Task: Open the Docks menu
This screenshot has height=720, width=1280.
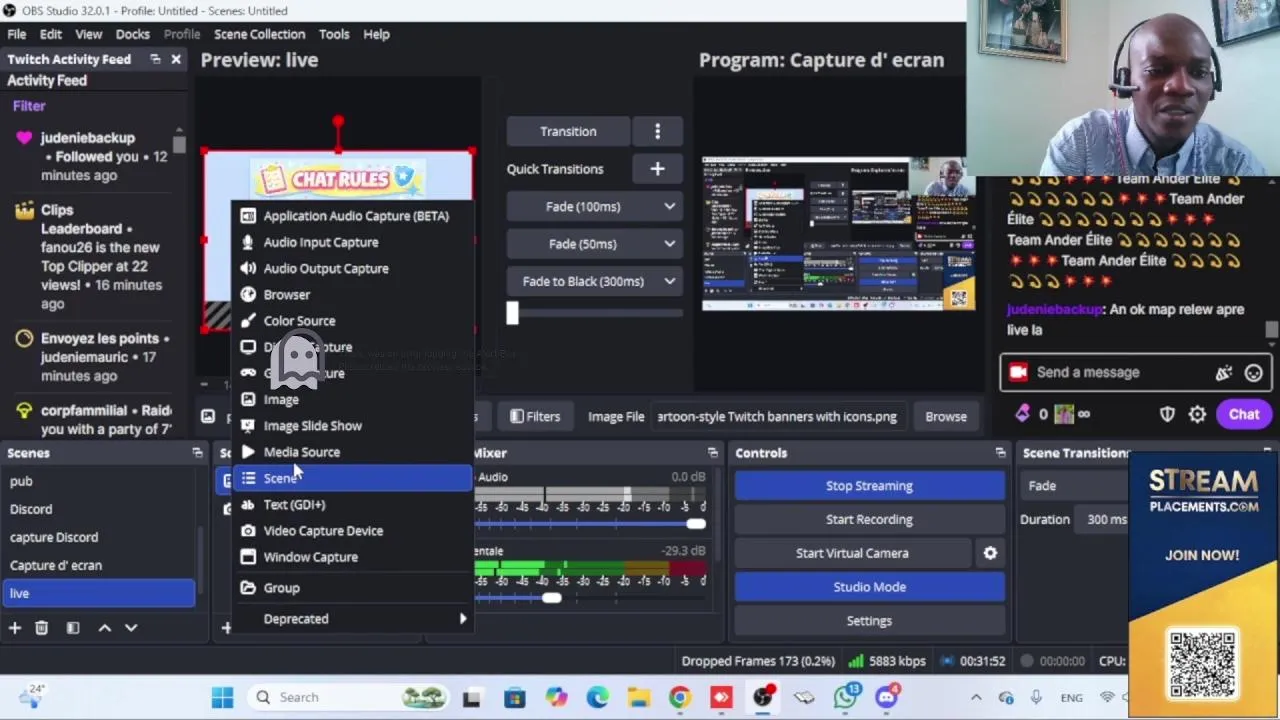Action: pos(132,34)
